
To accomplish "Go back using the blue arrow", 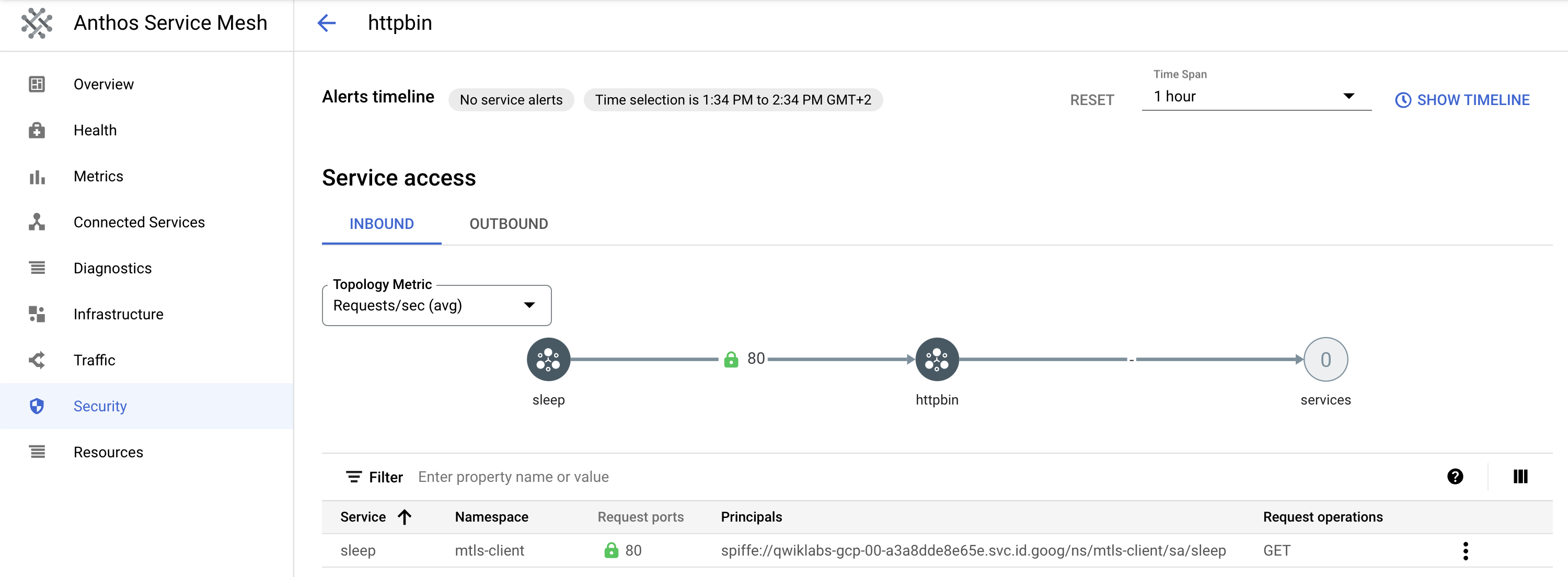I will click(x=327, y=23).
